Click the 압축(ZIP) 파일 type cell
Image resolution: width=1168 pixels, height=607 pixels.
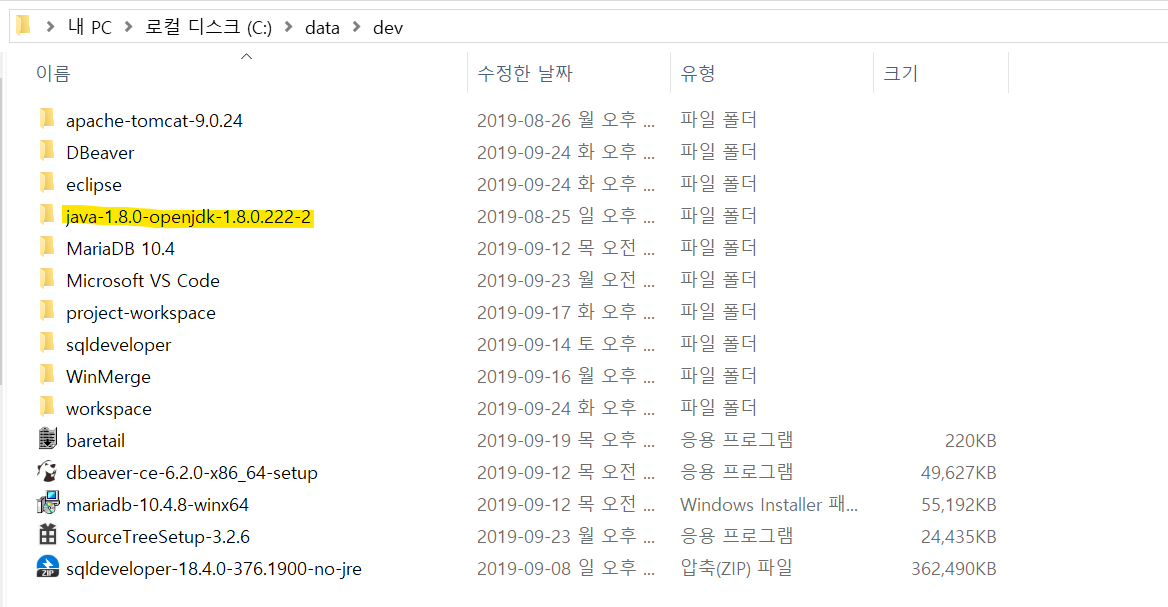[736, 568]
